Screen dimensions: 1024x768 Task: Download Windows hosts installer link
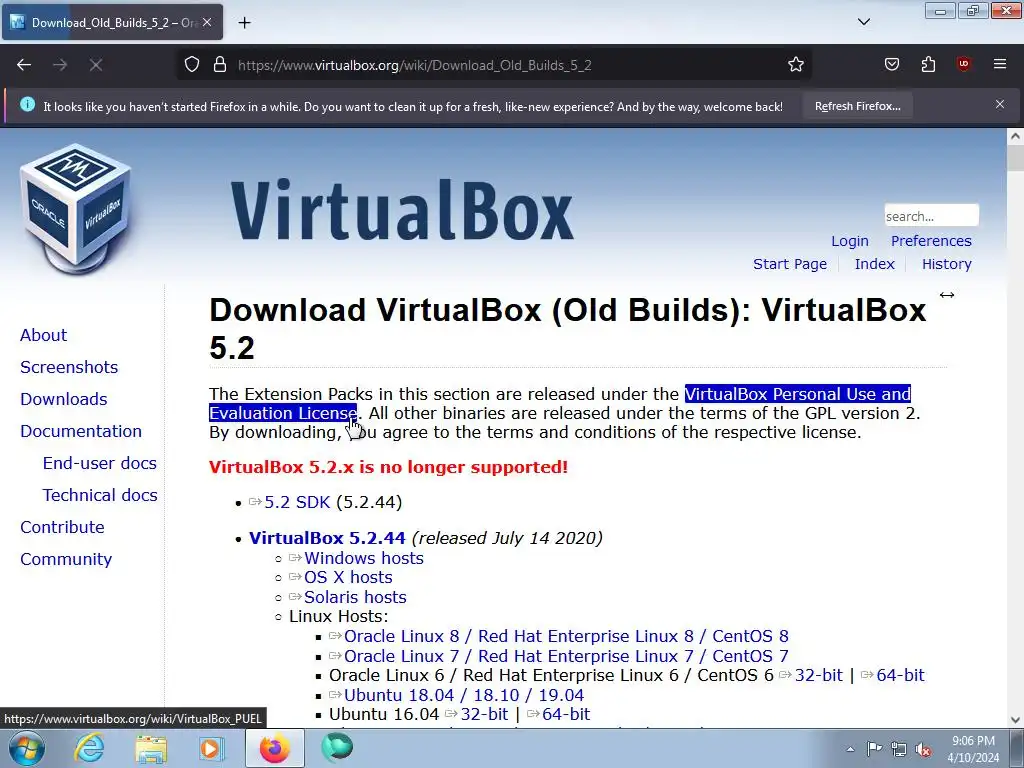coord(364,558)
